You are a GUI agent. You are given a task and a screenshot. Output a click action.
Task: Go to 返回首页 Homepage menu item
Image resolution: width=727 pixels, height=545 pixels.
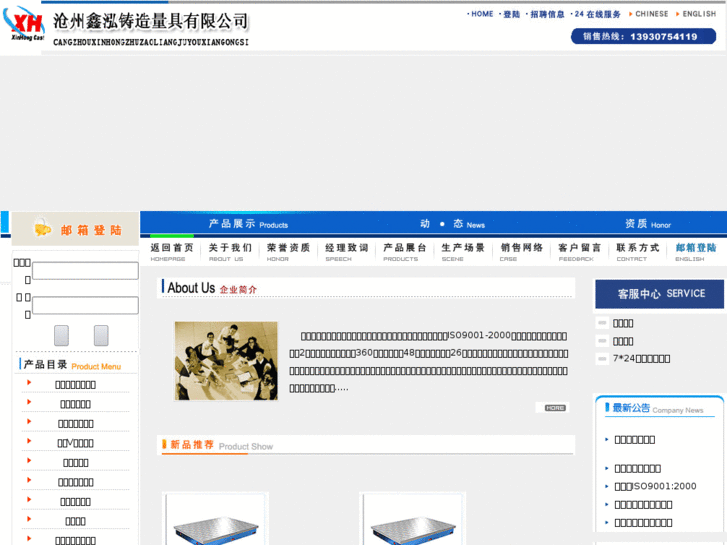click(172, 252)
